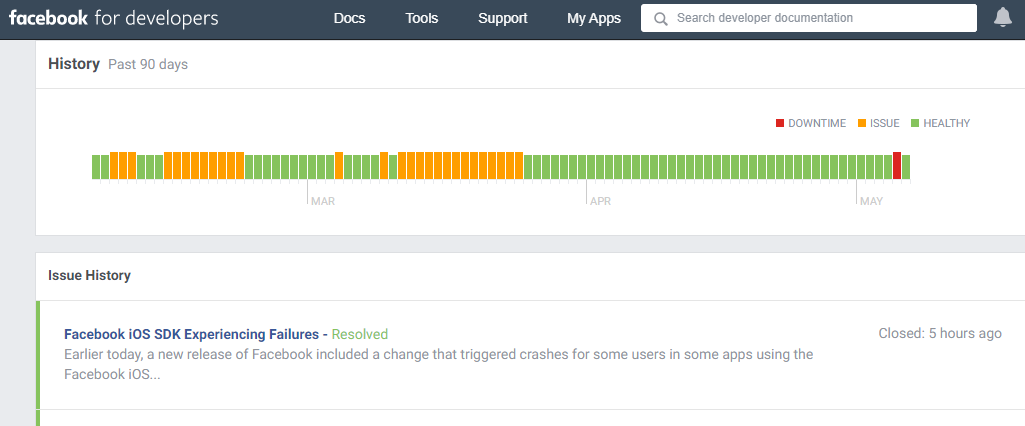Click the MAY month marker label
This screenshot has height=426, width=1025.
point(871,201)
